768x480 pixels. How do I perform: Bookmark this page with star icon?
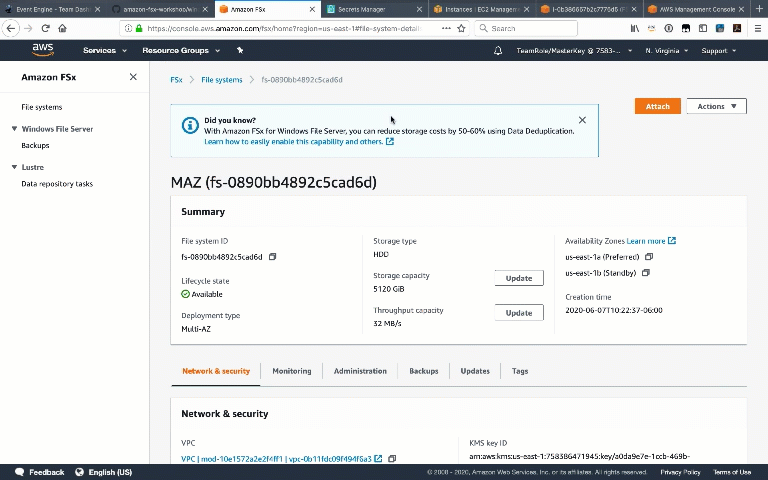[x=461, y=28]
